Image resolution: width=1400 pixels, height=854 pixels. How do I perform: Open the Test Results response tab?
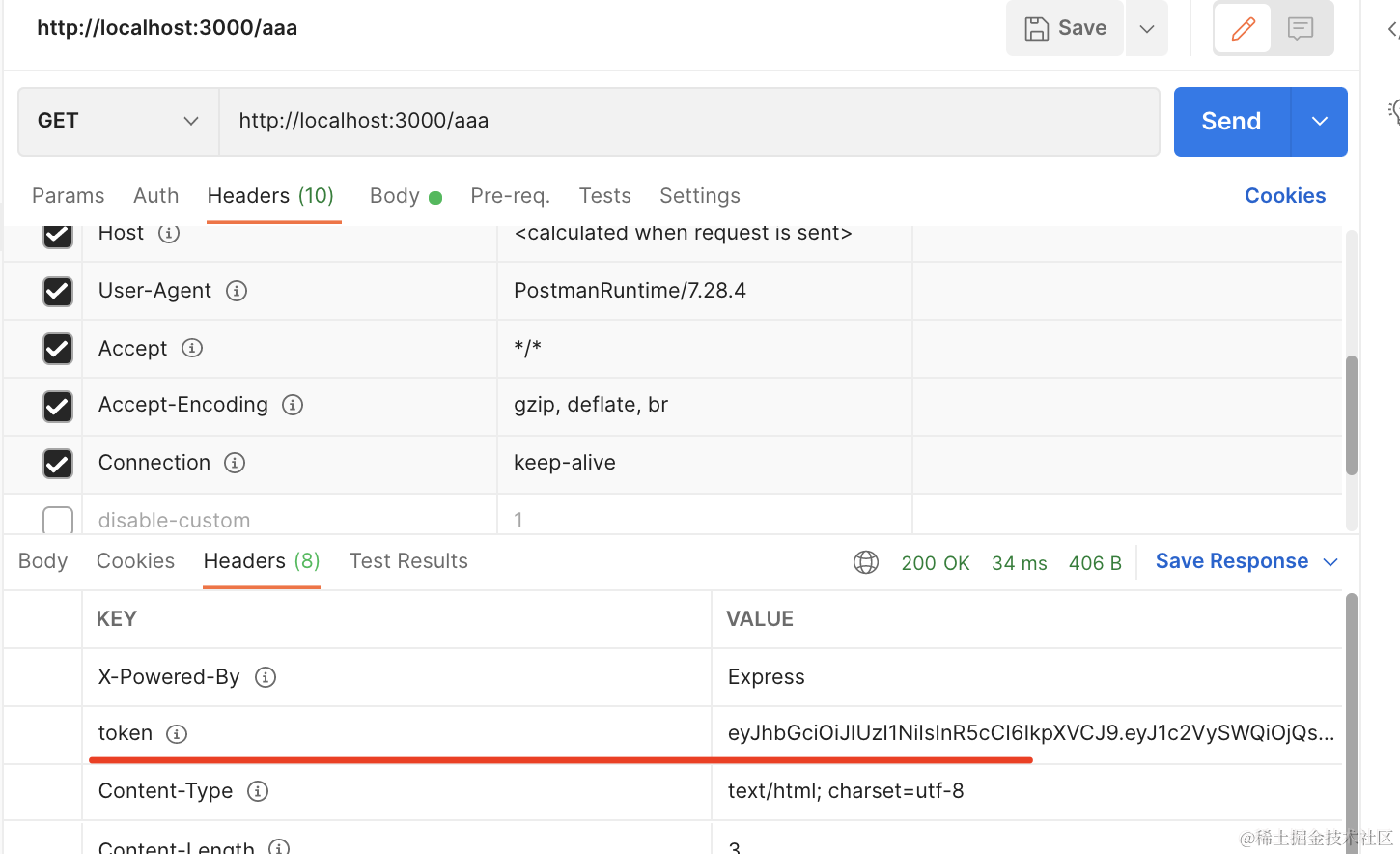(x=408, y=561)
